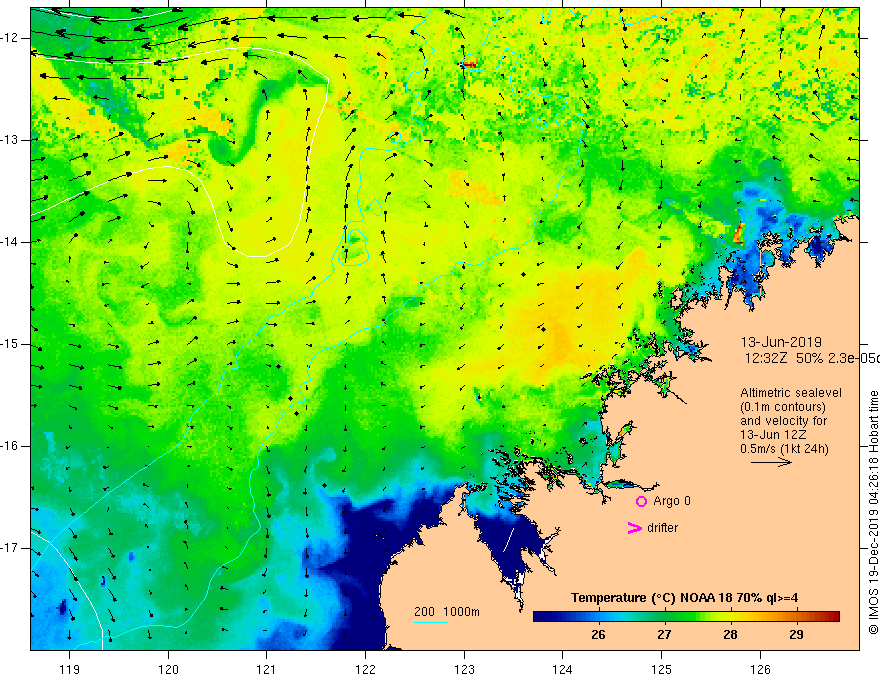
Task: Click the IMOS copyright timestamp text
Action: point(873,512)
